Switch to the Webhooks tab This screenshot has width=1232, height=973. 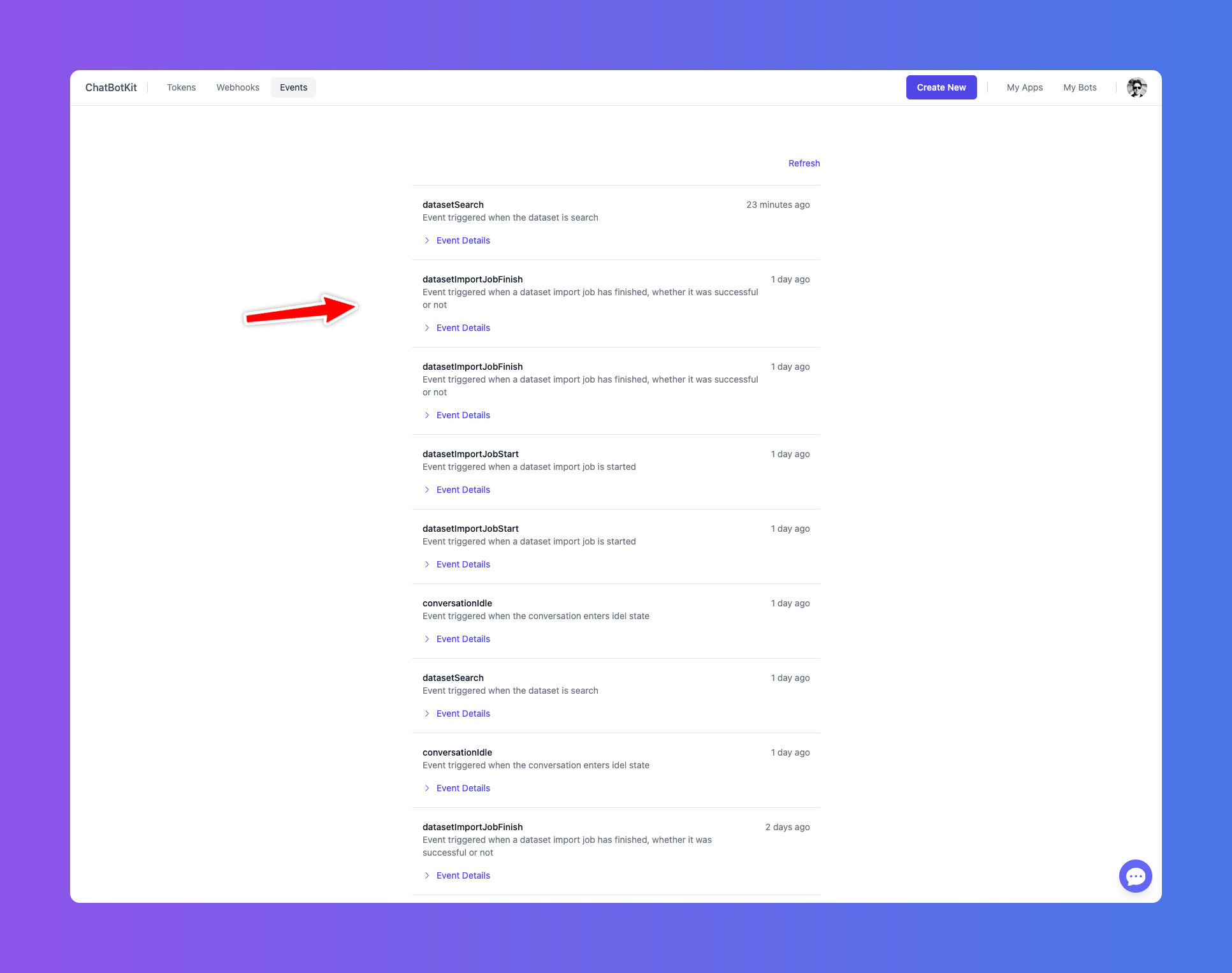tap(238, 87)
